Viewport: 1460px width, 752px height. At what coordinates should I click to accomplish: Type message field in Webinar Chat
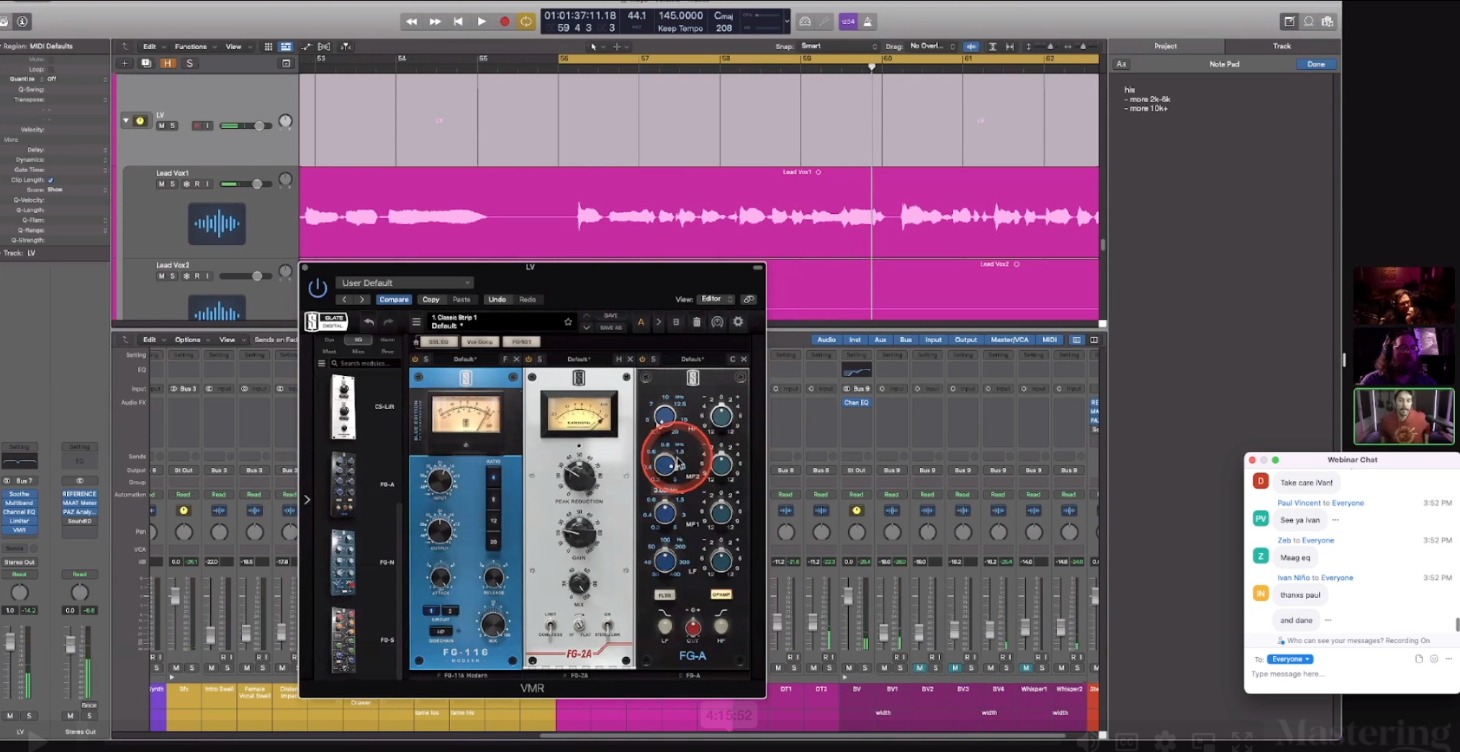pyautogui.click(x=1350, y=674)
